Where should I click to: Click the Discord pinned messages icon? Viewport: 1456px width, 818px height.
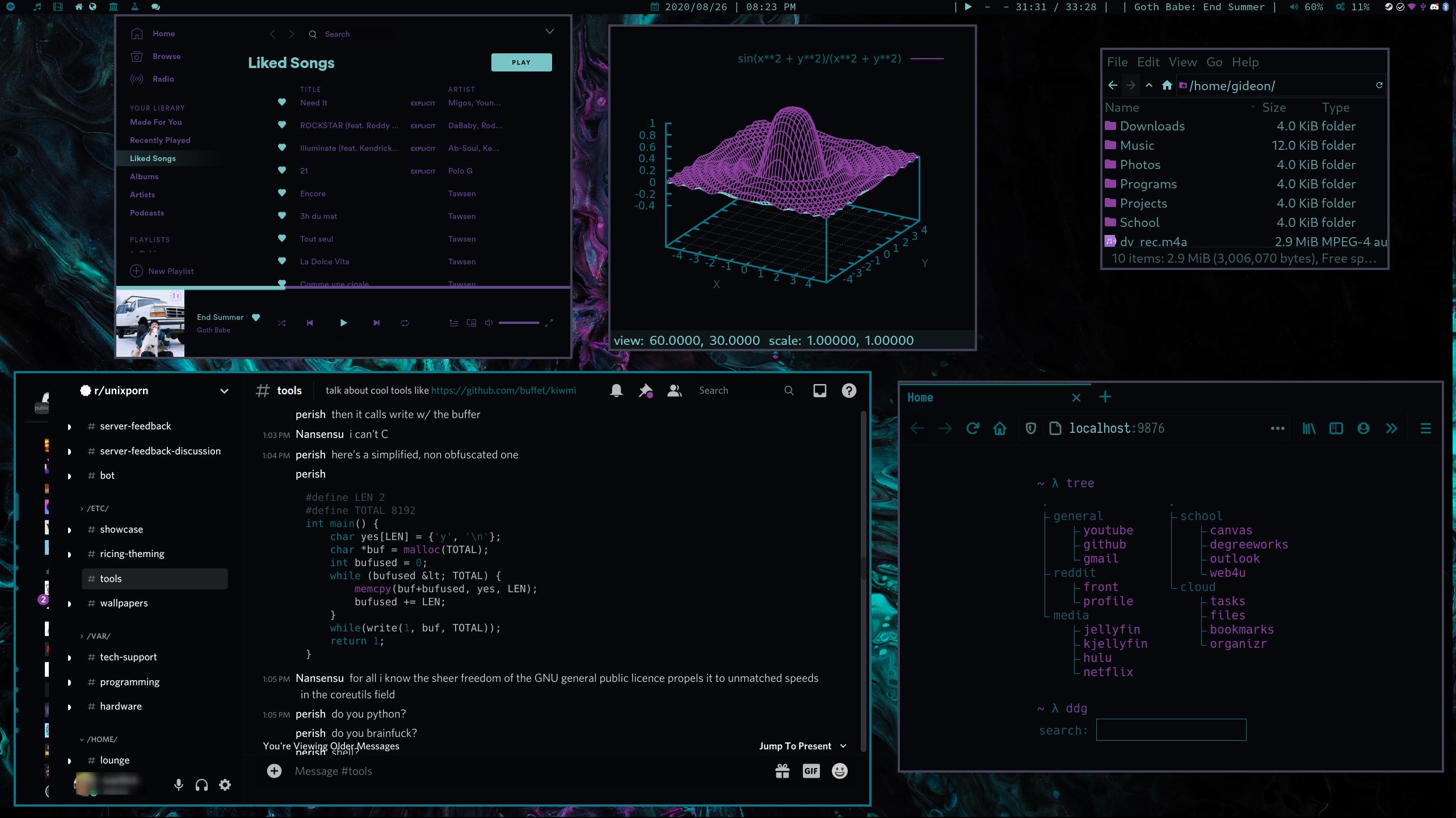tap(645, 391)
